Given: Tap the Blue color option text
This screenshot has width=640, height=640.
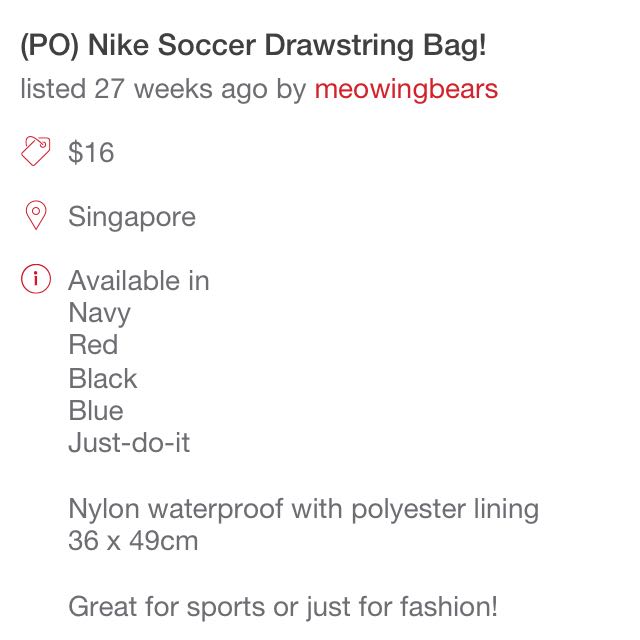Looking at the screenshot, I should click(96, 410).
